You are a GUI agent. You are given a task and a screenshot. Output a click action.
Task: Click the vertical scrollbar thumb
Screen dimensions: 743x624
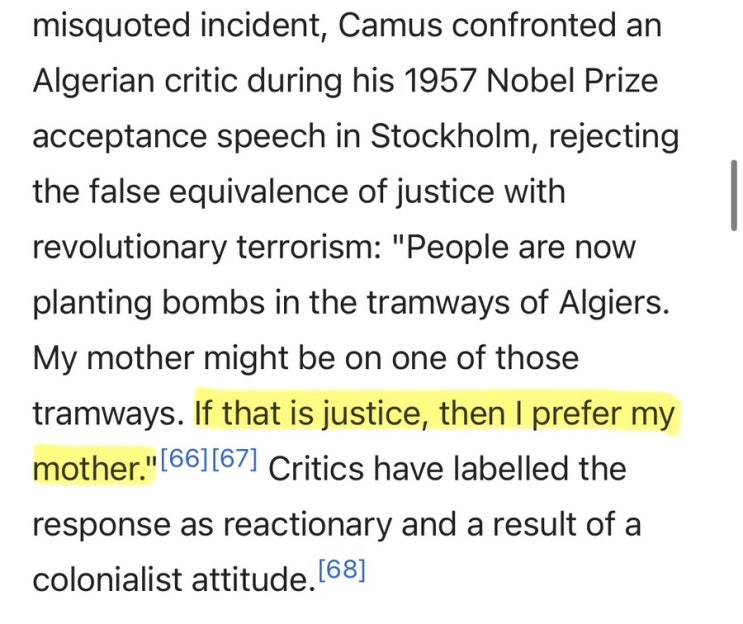pyautogui.click(x=734, y=193)
